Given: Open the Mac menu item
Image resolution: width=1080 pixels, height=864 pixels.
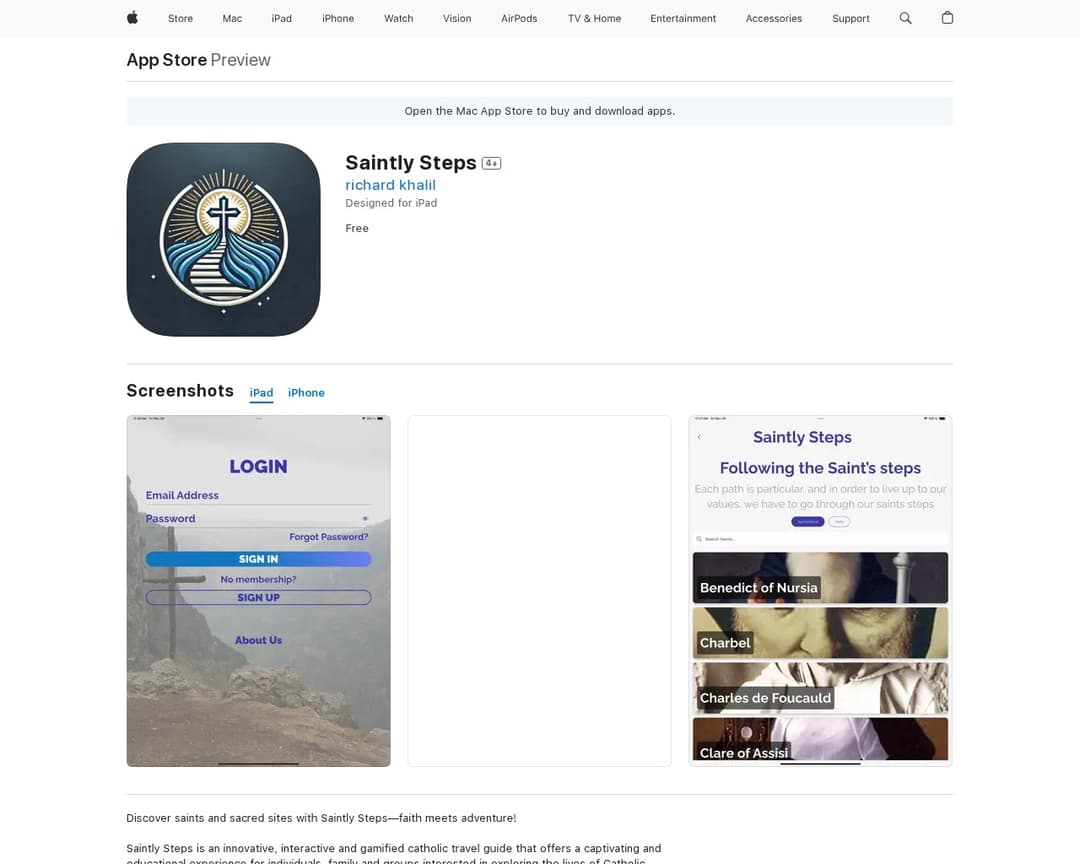Looking at the screenshot, I should (232, 19).
